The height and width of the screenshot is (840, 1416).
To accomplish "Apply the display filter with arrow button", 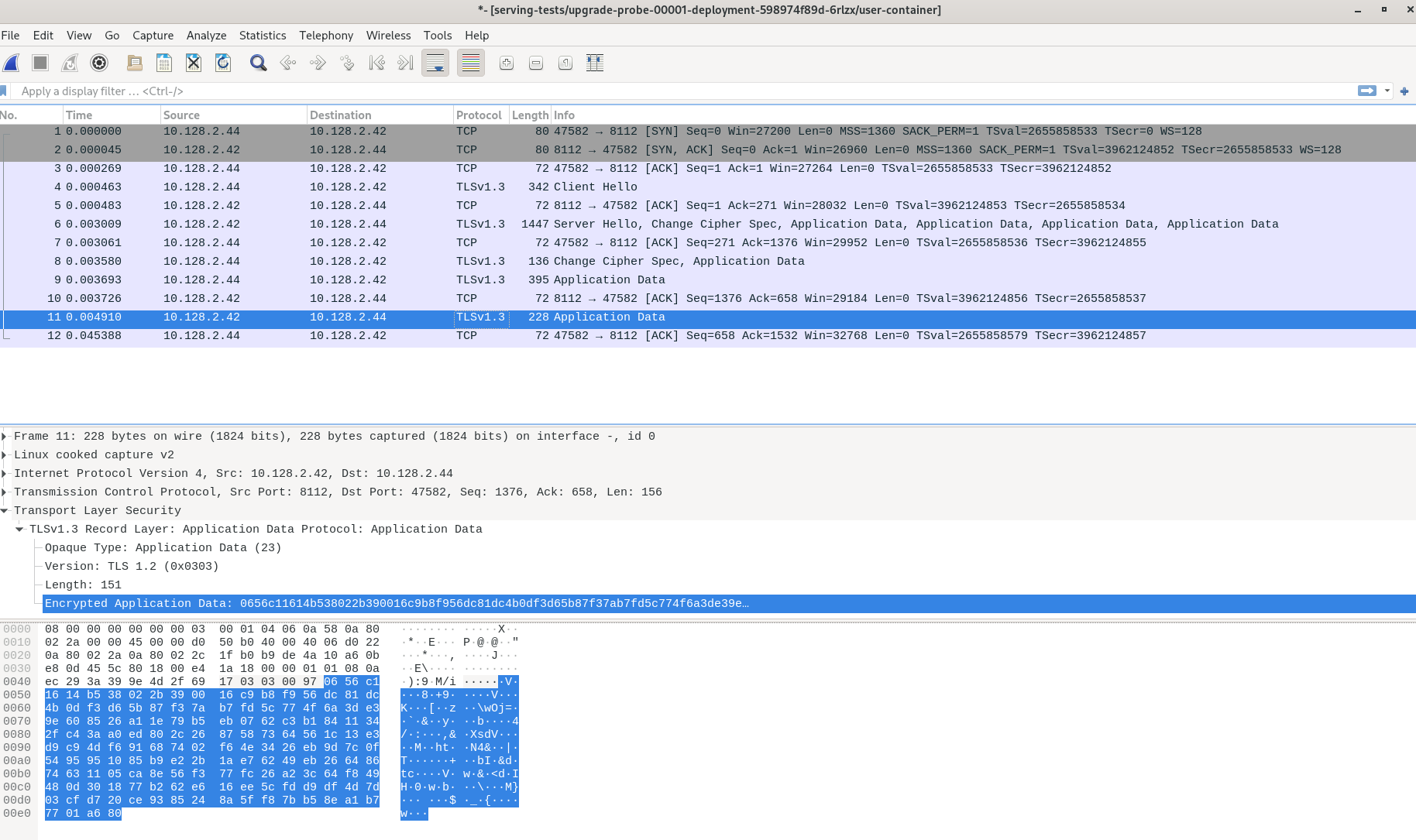I will tap(1366, 91).
